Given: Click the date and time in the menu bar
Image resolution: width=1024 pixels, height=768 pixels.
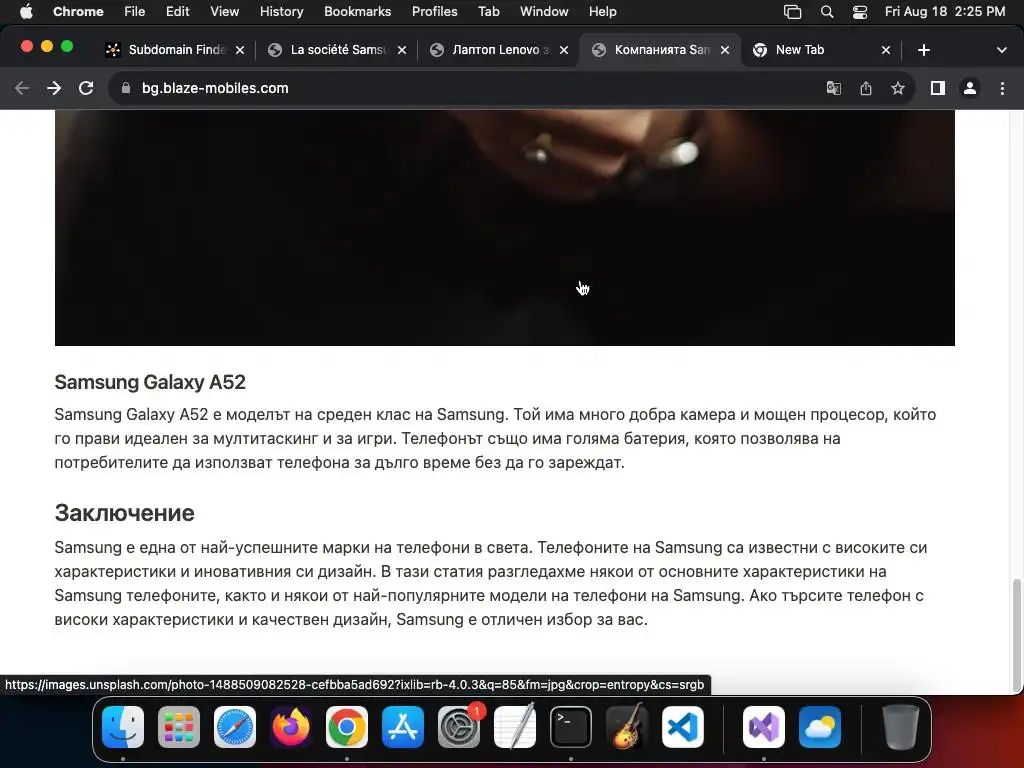Looking at the screenshot, I should [945, 11].
